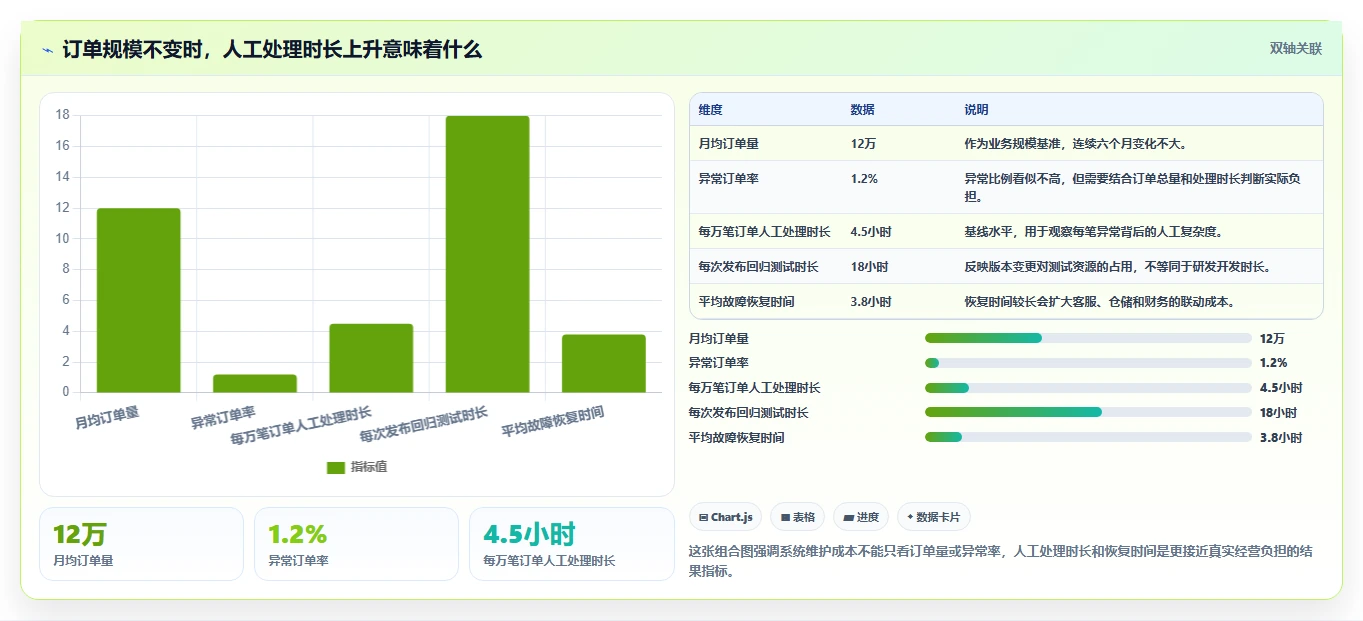1363x621 pixels.
Task: Click the tallest bar, 每次发布回归测试时长
Action: click(x=487, y=254)
